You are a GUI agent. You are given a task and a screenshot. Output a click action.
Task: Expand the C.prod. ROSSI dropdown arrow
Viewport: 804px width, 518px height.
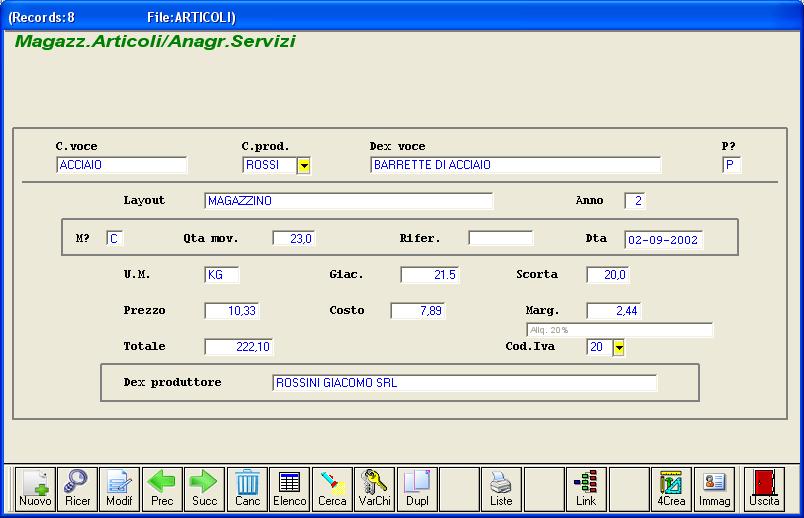coord(304,166)
